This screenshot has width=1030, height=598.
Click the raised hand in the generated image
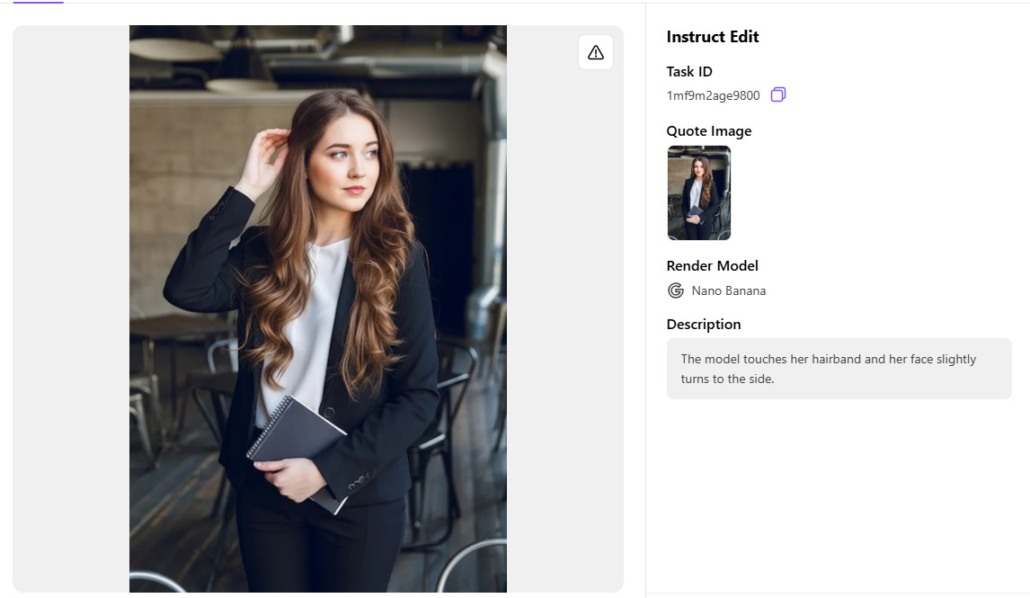point(262,160)
